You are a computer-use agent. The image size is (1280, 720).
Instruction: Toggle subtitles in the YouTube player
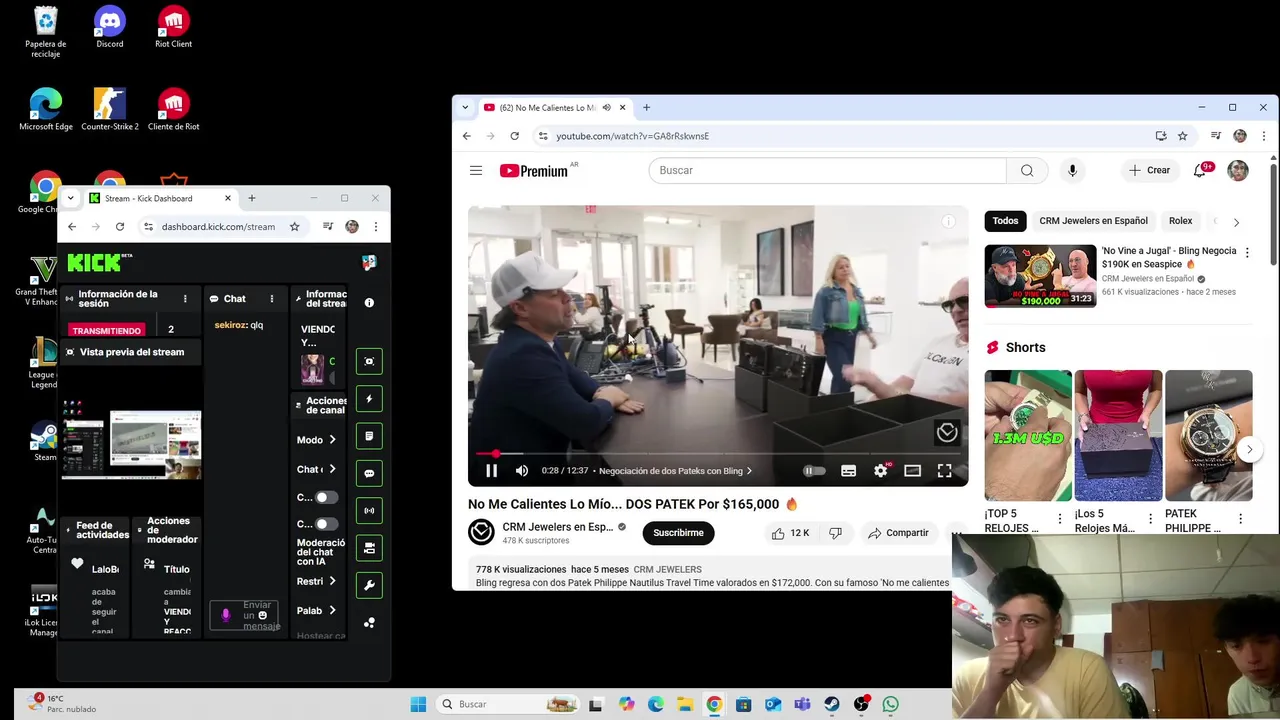pos(849,471)
